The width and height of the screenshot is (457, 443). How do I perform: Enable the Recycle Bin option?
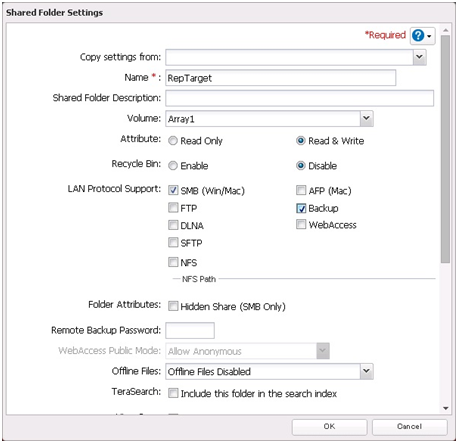(x=173, y=166)
